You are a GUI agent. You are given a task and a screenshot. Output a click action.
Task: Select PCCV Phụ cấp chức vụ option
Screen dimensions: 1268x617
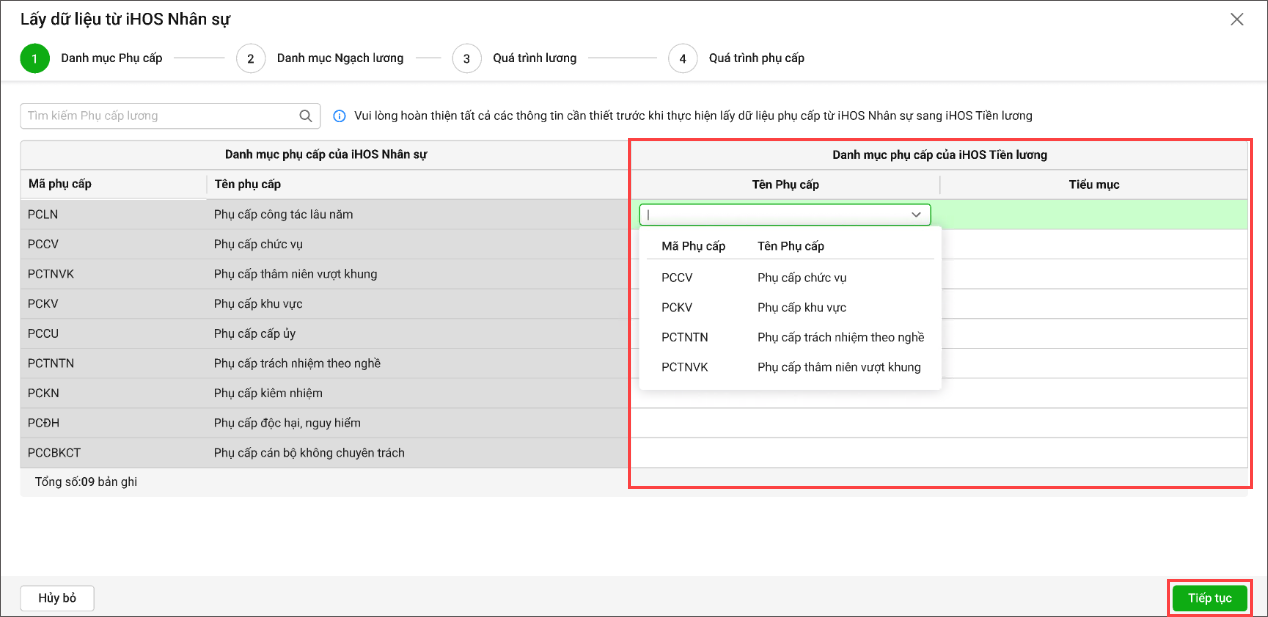point(790,278)
